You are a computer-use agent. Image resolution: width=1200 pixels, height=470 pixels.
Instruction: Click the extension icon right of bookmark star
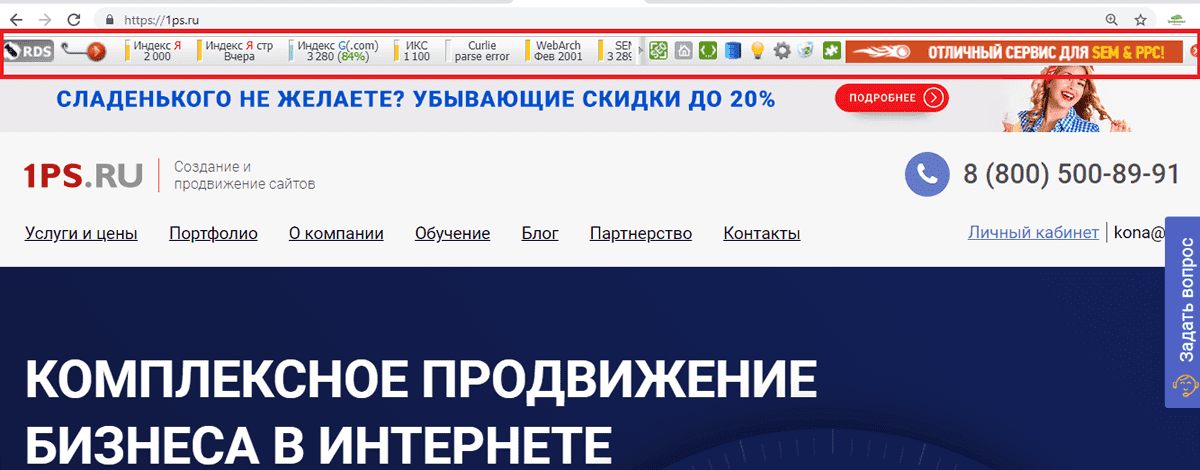pyautogui.click(x=1178, y=19)
